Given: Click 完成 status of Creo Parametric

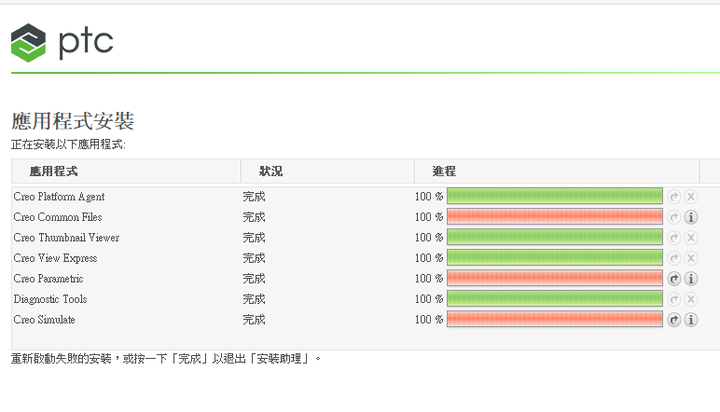Looking at the screenshot, I should (x=254, y=279).
